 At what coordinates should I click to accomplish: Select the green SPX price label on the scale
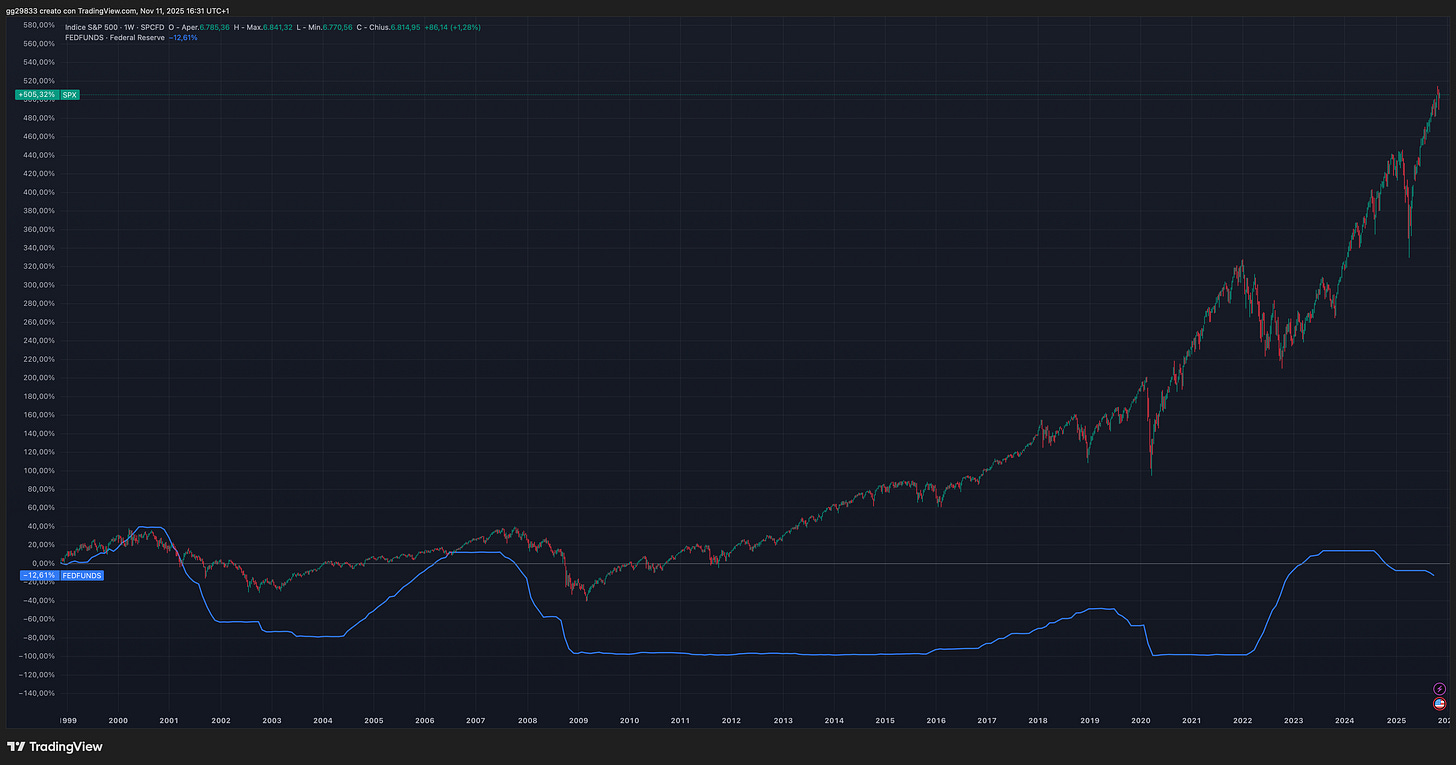coord(69,94)
